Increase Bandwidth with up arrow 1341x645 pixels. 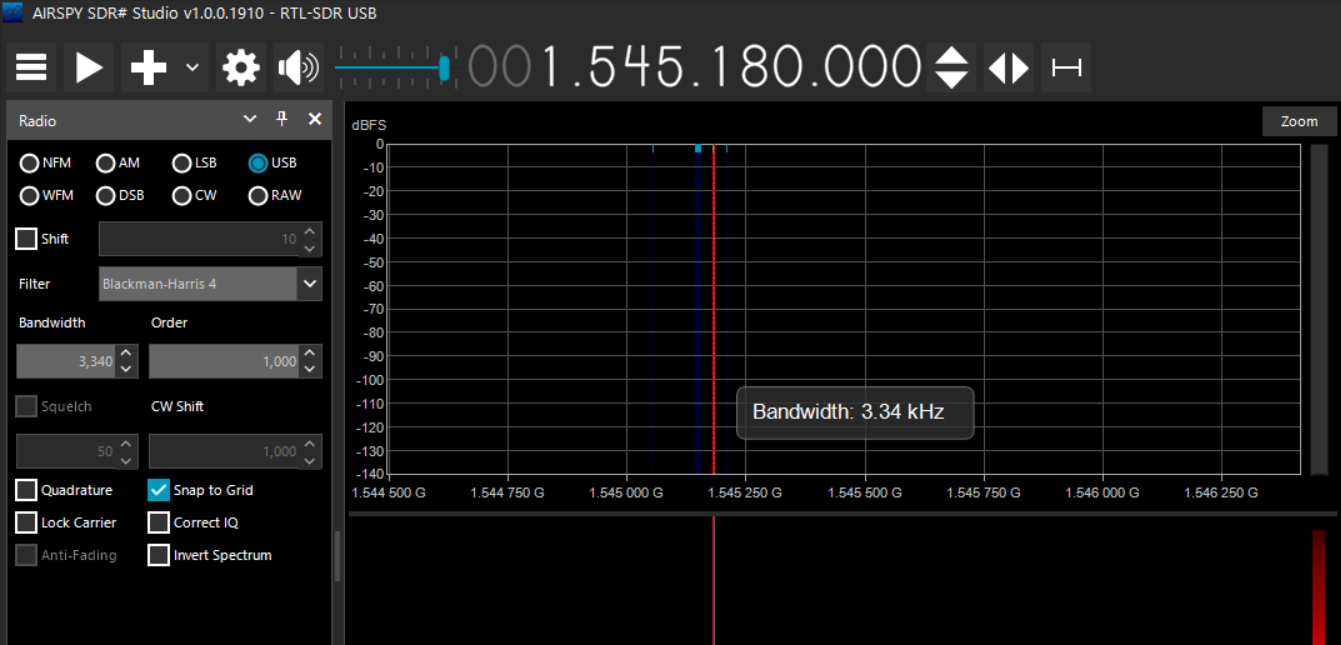(x=126, y=353)
